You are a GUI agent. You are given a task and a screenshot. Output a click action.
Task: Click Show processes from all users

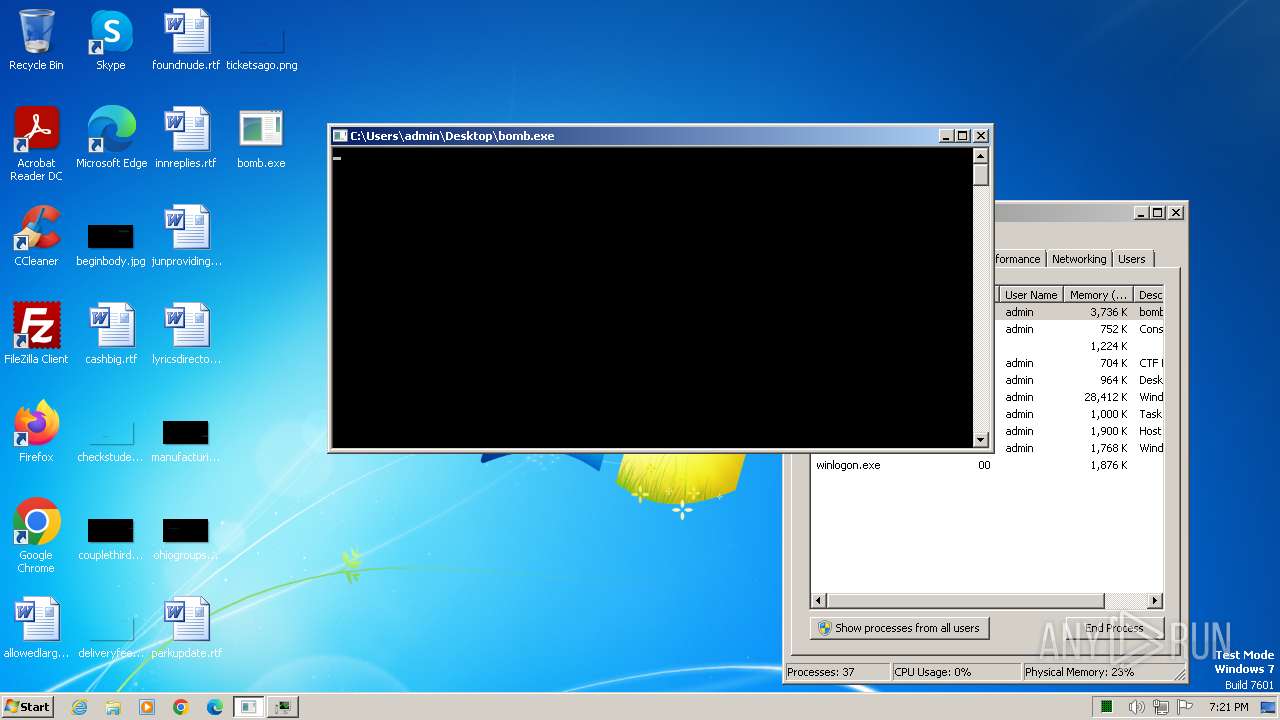[899, 628]
